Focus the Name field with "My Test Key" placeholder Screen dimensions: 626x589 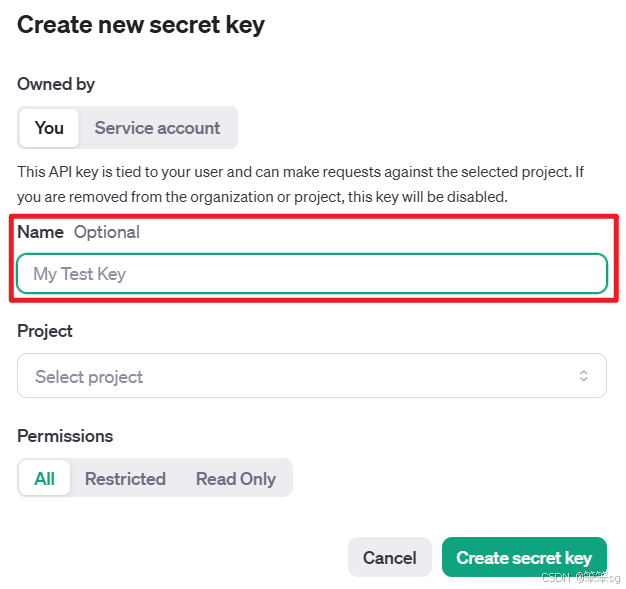(x=311, y=274)
